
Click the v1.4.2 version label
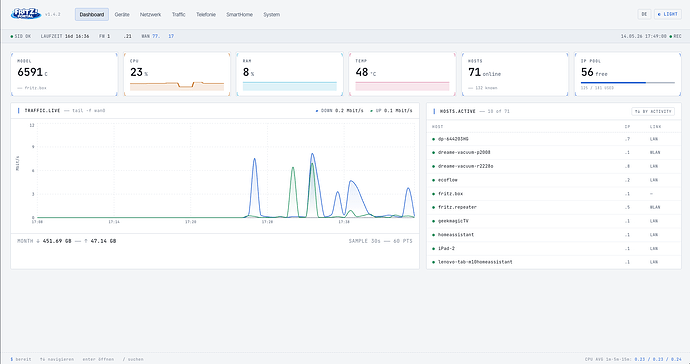point(52,15)
